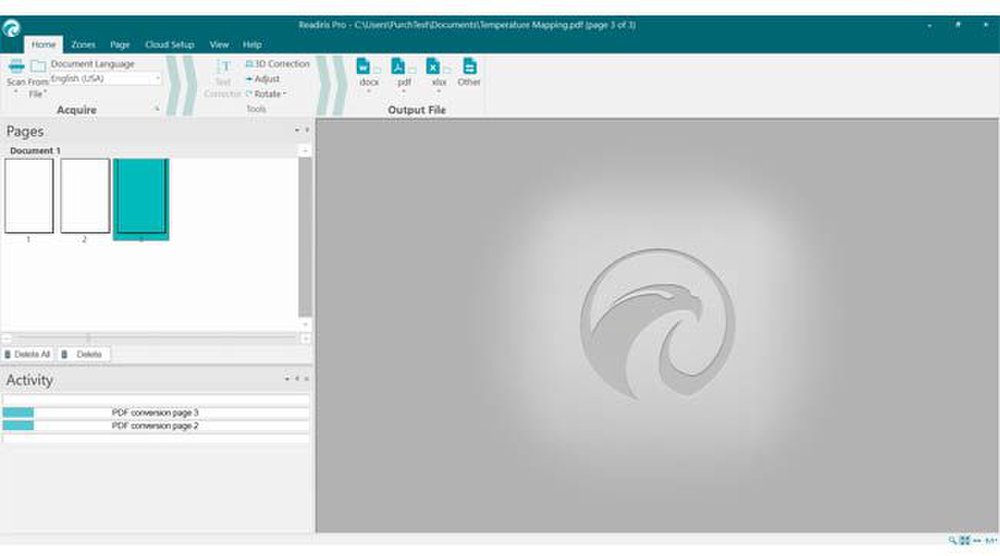Click the Adjust tool
The height and width of the screenshot is (556, 1000).
(x=264, y=79)
